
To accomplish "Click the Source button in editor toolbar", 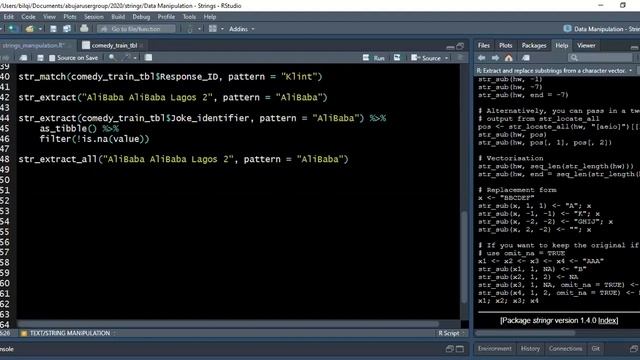I will point(427,58).
